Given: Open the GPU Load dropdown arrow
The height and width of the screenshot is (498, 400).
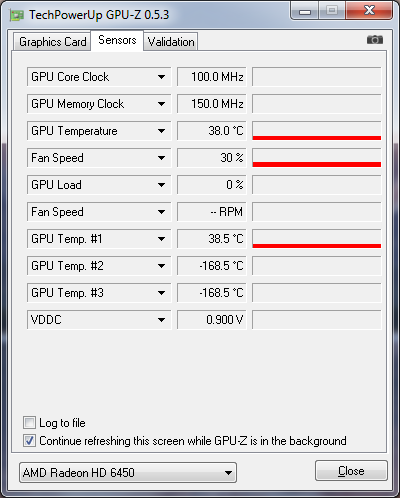Looking at the screenshot, I should tap(162, 185).
